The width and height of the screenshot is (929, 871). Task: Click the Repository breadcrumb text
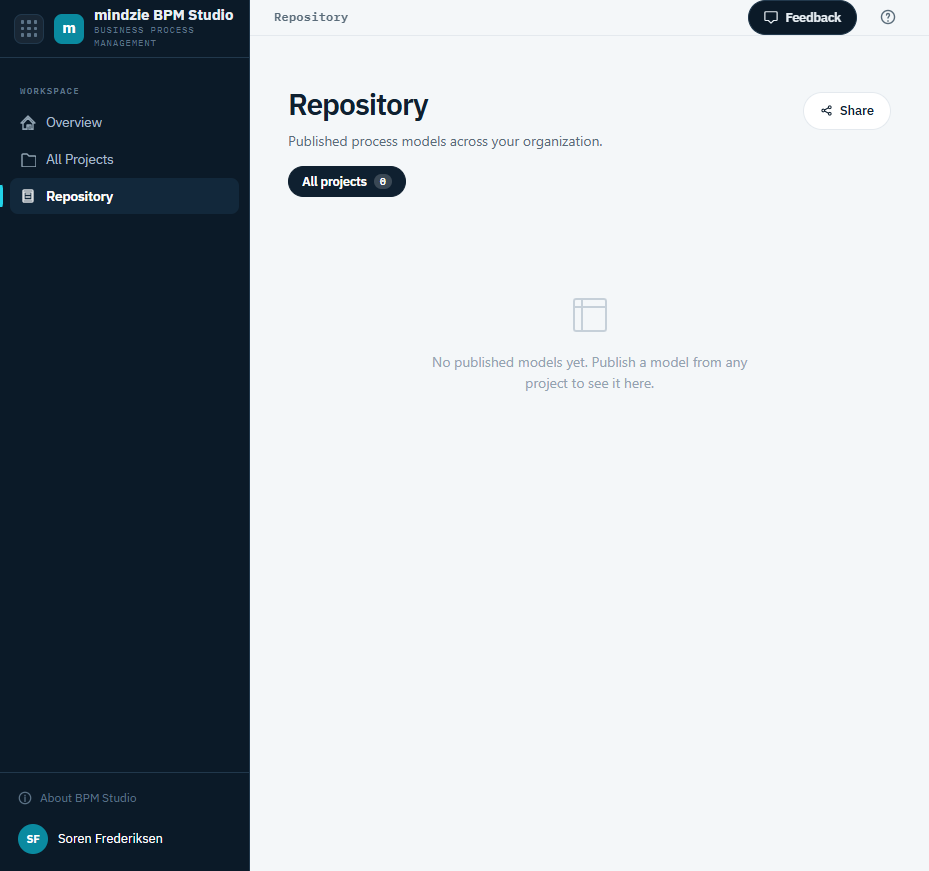(311, 17)
